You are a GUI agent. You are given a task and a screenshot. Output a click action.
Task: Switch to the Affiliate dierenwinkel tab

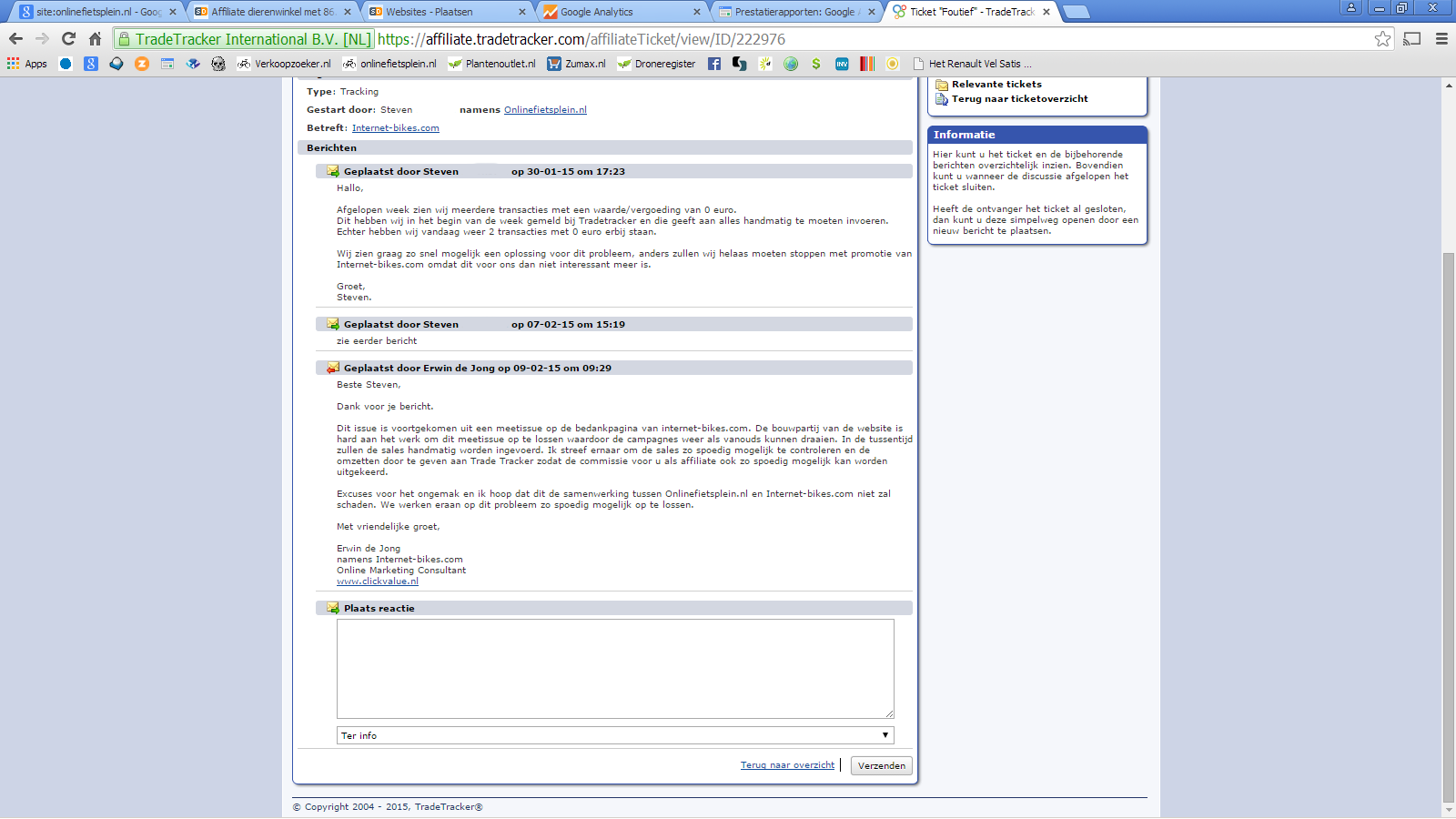[x=271, y=12]
